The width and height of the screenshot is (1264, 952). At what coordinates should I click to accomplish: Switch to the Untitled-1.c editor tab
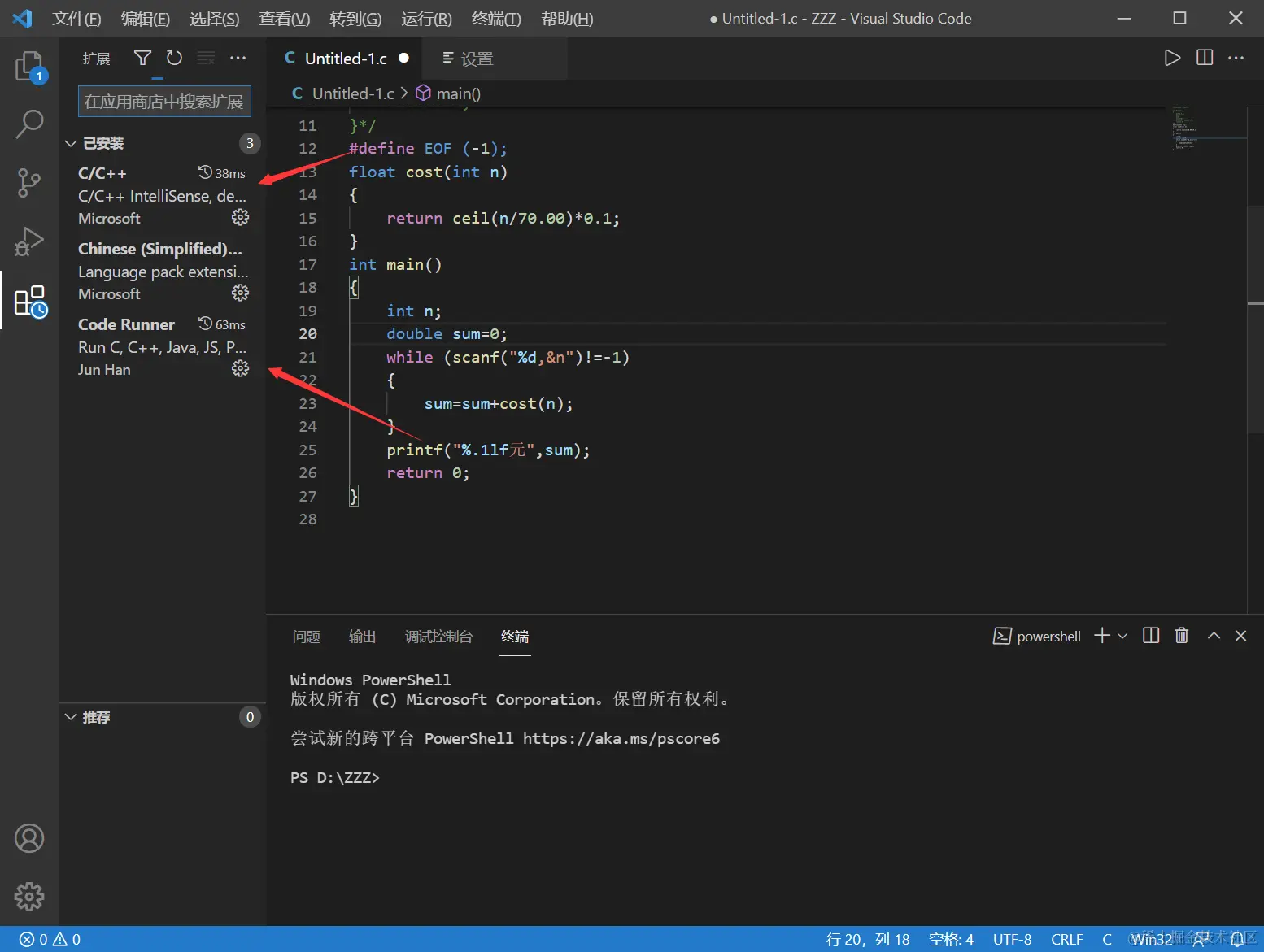coord(346,59)
